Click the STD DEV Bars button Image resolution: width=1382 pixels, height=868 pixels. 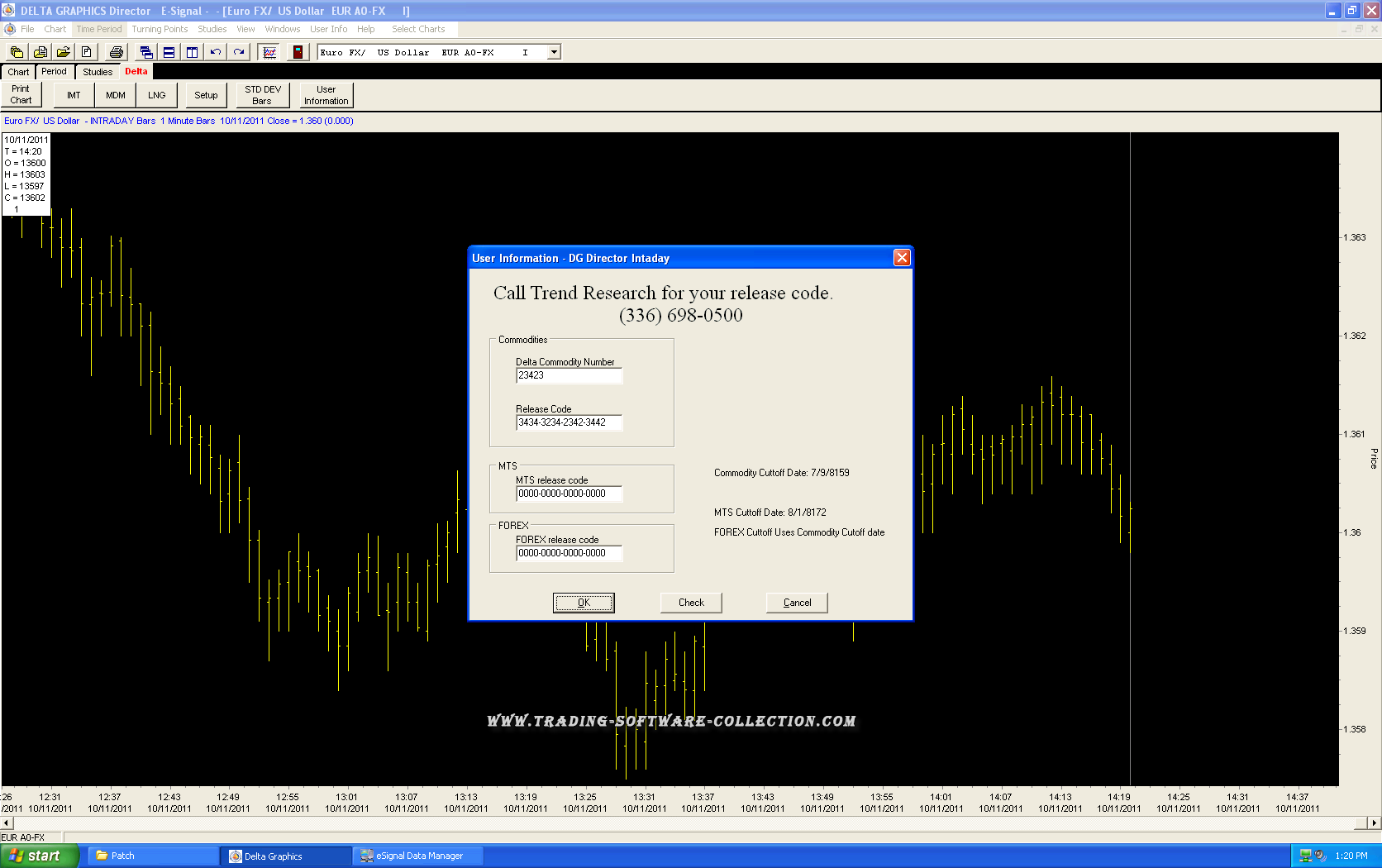coord(262,95)
